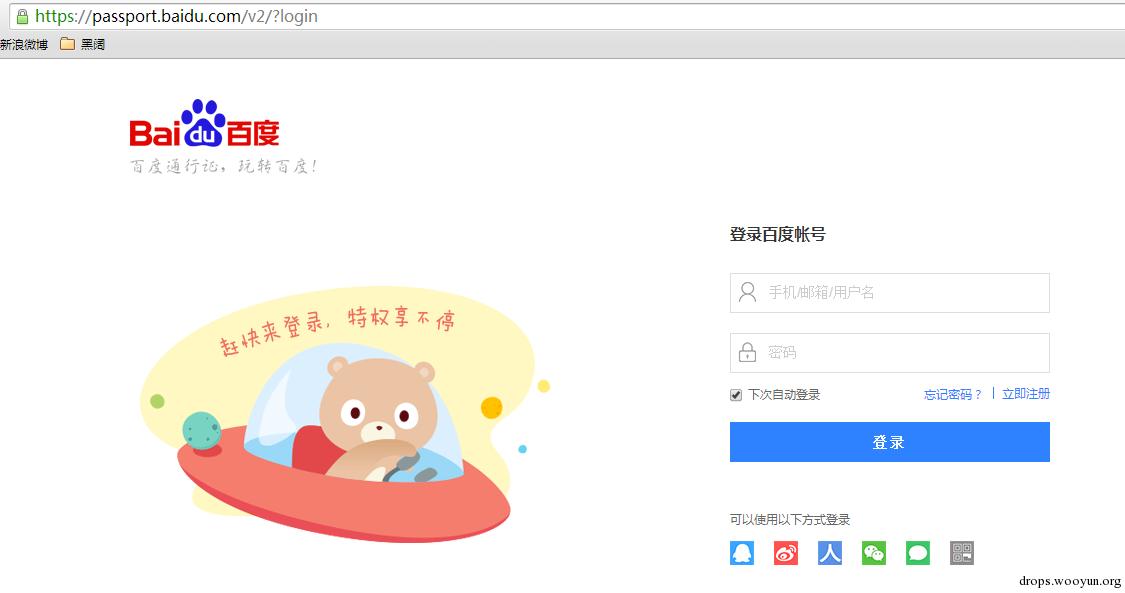Click the Baidu logo

tap(204, 123)
